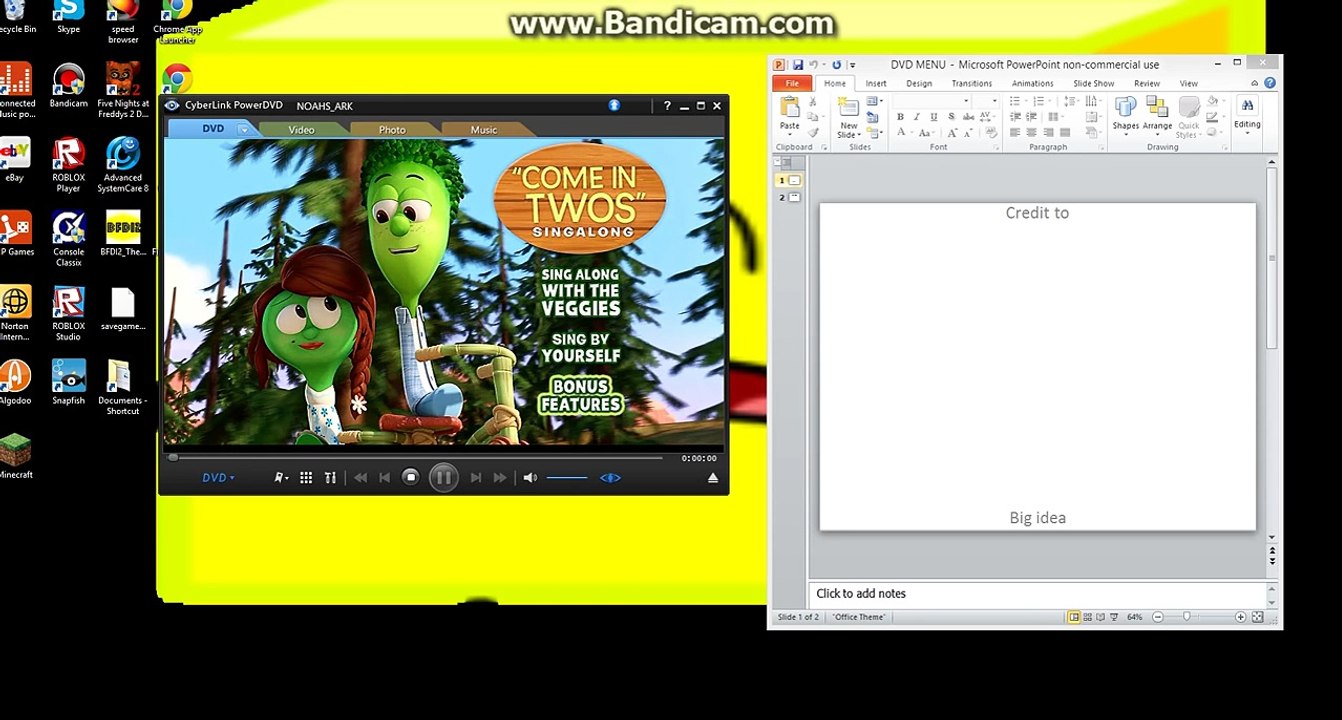Open the Bandicam desktop icon
This screenshot has height=720, width=1342.
click(68, 86)
